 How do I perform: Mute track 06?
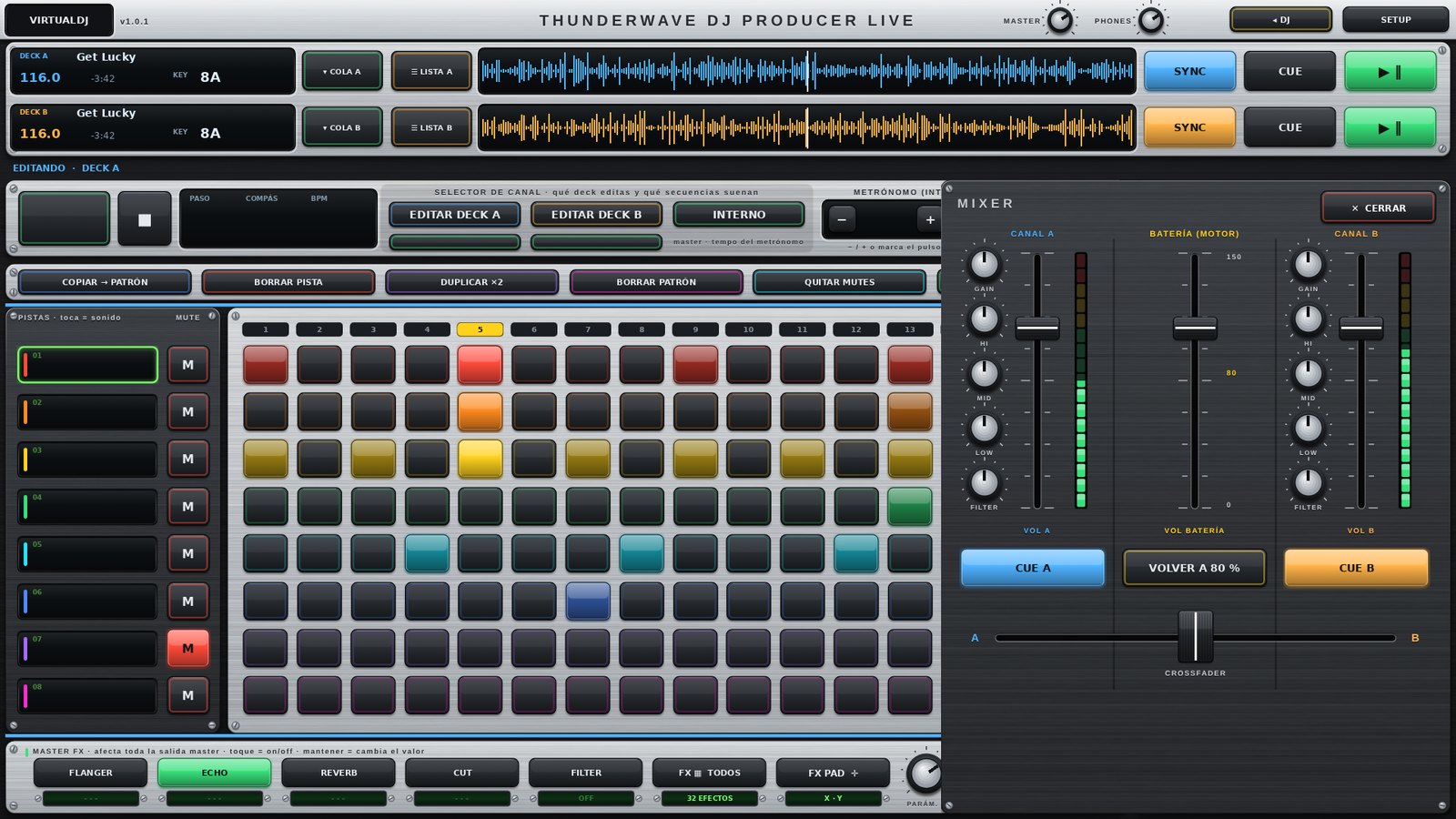tap(187, 602)
